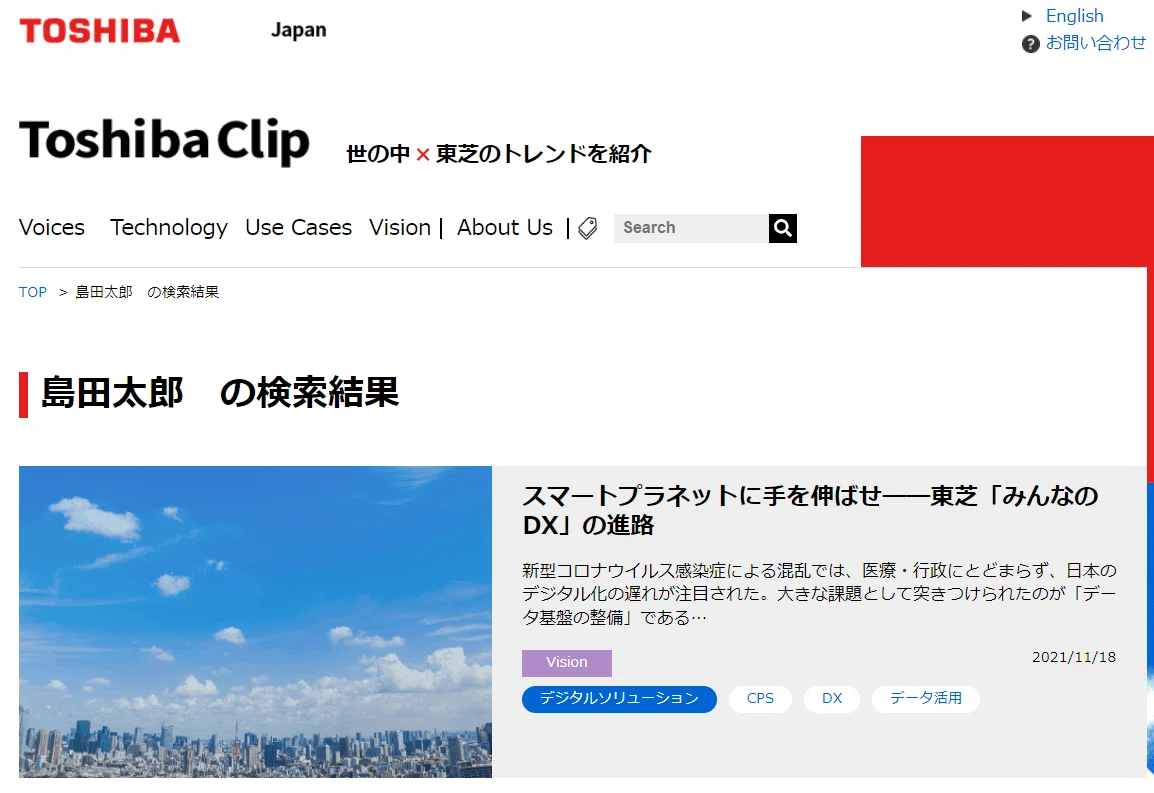Click the article date 2021/11/18

coord(1074,658)
